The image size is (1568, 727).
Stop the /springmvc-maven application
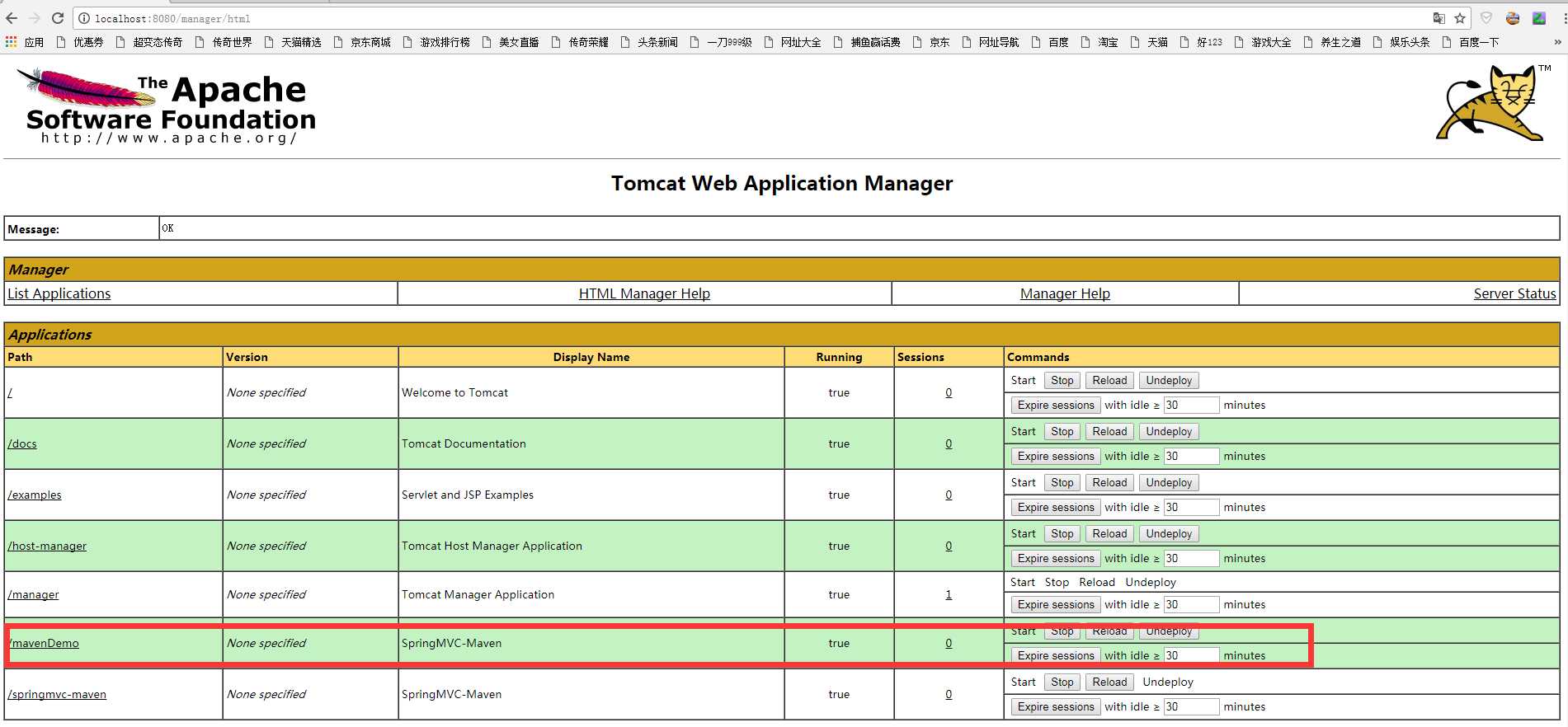[x=1062, y=682]
